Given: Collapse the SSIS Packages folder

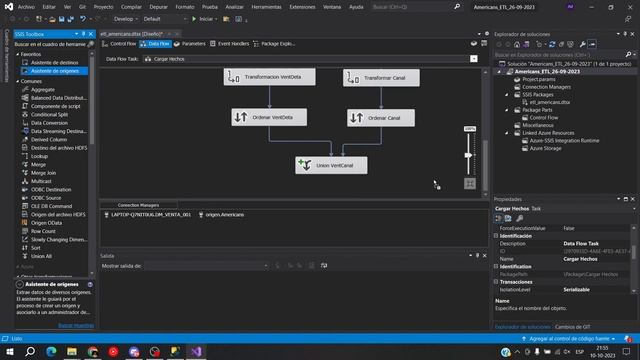Looking at the screenshot, I should click(x=507, y=95).
